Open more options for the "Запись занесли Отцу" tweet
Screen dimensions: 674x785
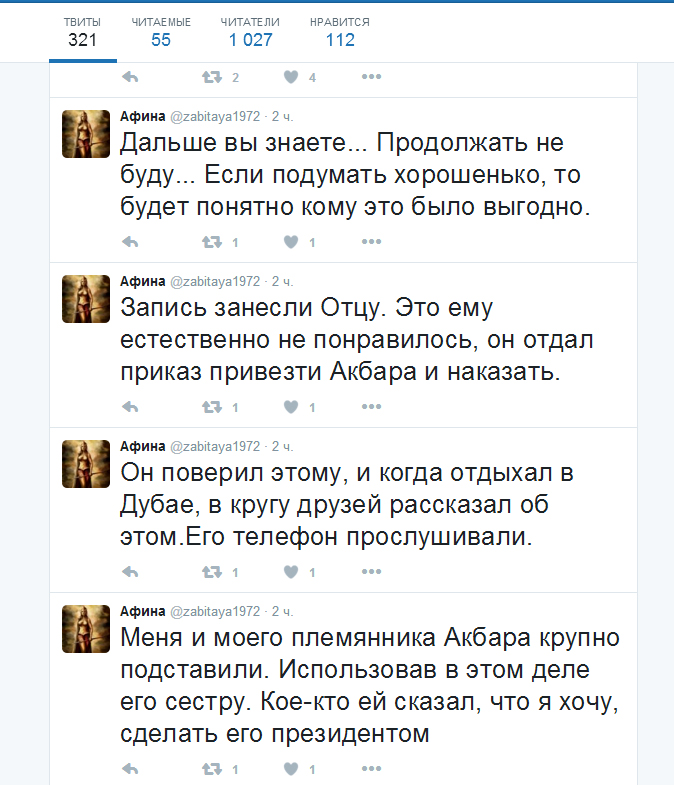tap(371, 407)
